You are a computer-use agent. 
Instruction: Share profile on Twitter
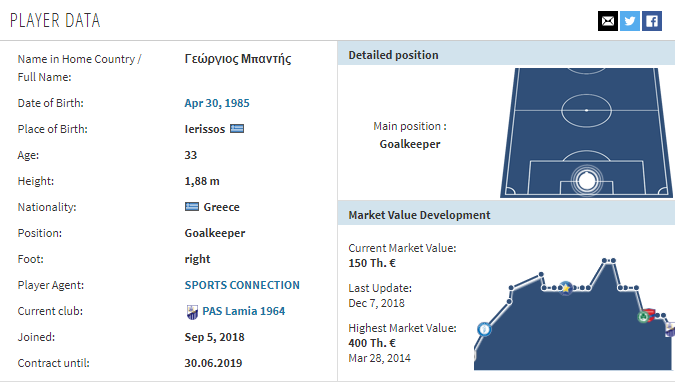coord(630,21)
